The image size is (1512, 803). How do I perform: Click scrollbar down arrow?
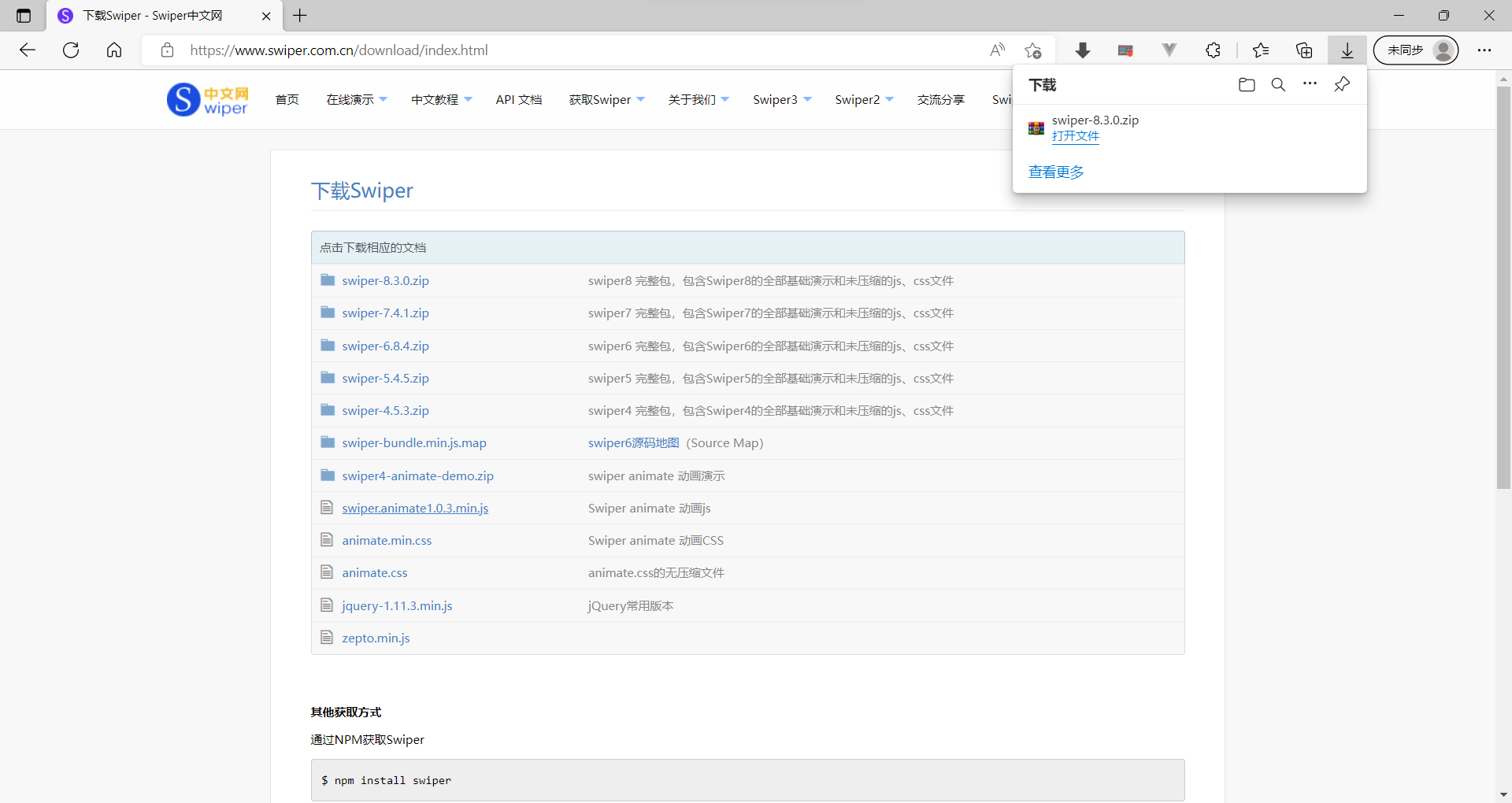pyautogui.click(x=1503, y=795)
